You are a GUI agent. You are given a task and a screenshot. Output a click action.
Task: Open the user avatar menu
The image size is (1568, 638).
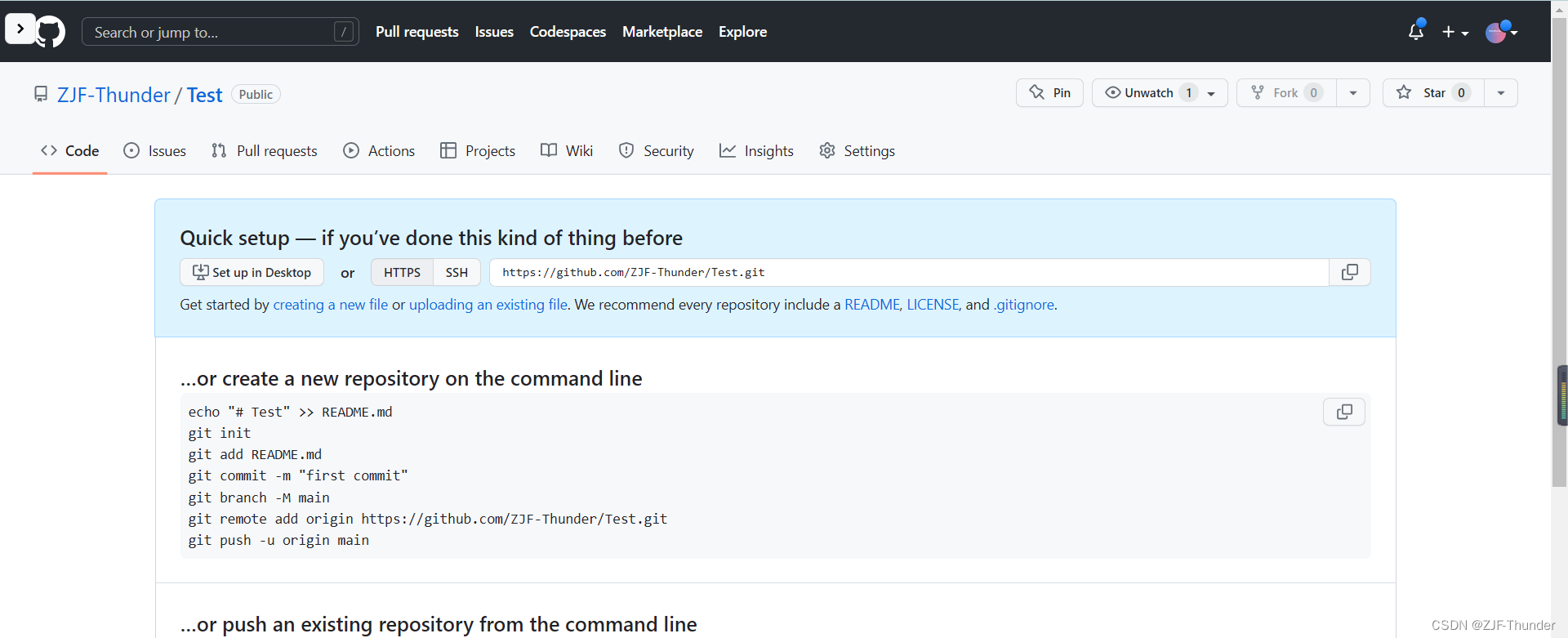coord(1501,32)
